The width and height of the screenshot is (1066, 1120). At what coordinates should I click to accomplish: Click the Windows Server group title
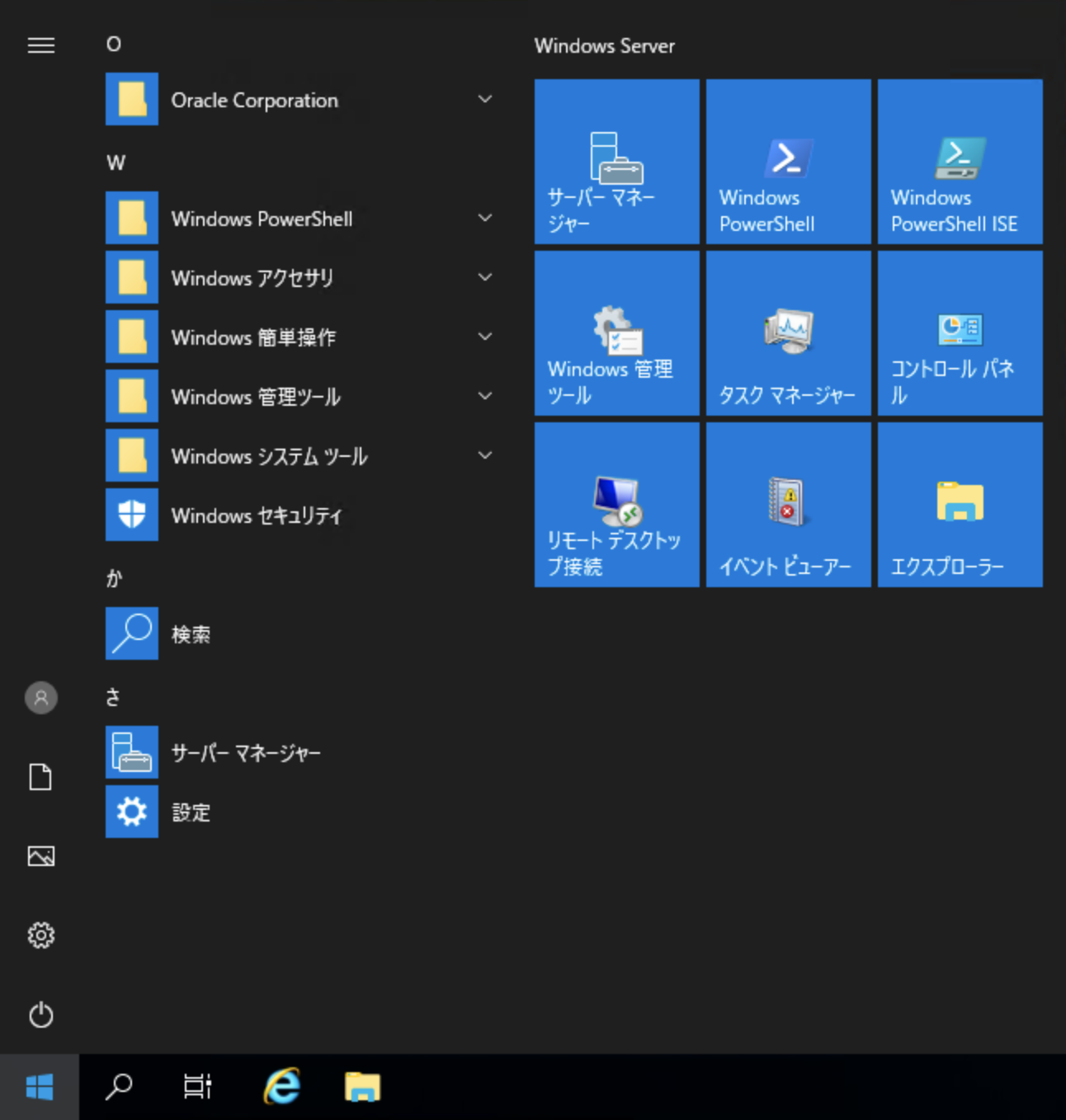coord(604,46)
